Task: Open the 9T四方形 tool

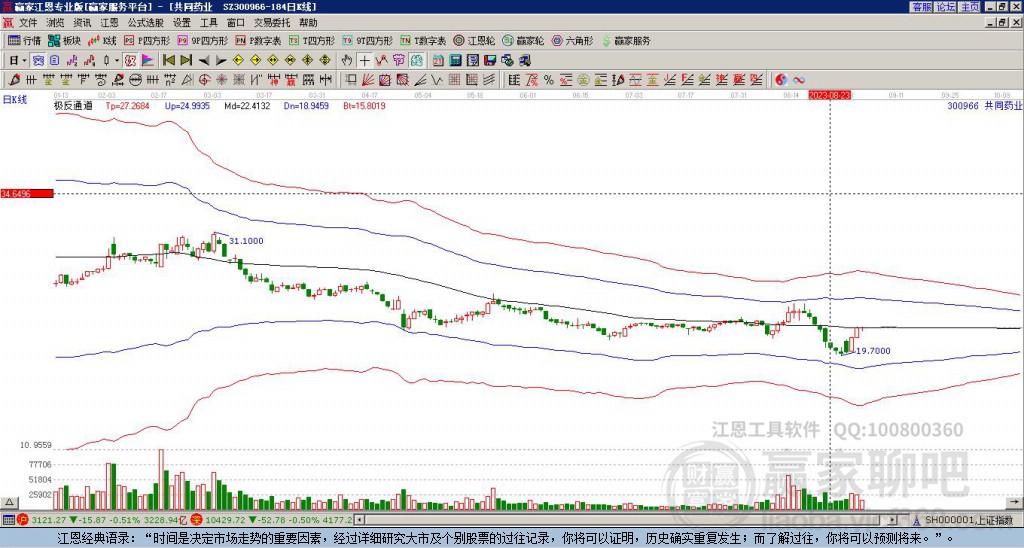Action: pos(367,40)
